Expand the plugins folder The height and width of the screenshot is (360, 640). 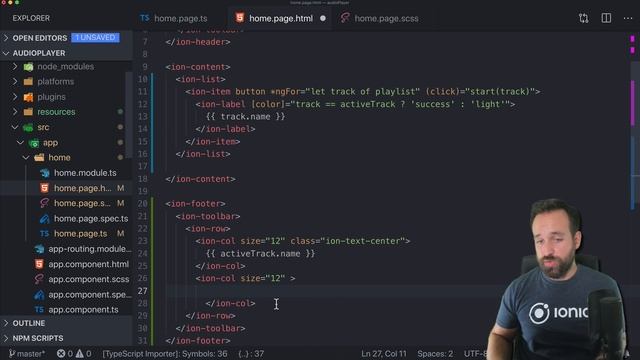coord(15,97)
